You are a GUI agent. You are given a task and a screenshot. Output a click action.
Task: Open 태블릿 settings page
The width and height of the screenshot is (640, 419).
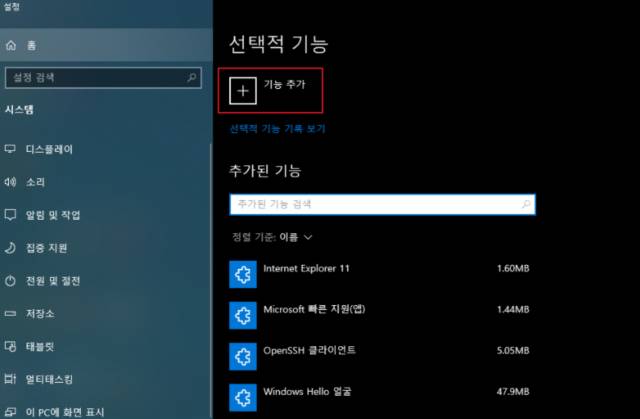(40, 346)
